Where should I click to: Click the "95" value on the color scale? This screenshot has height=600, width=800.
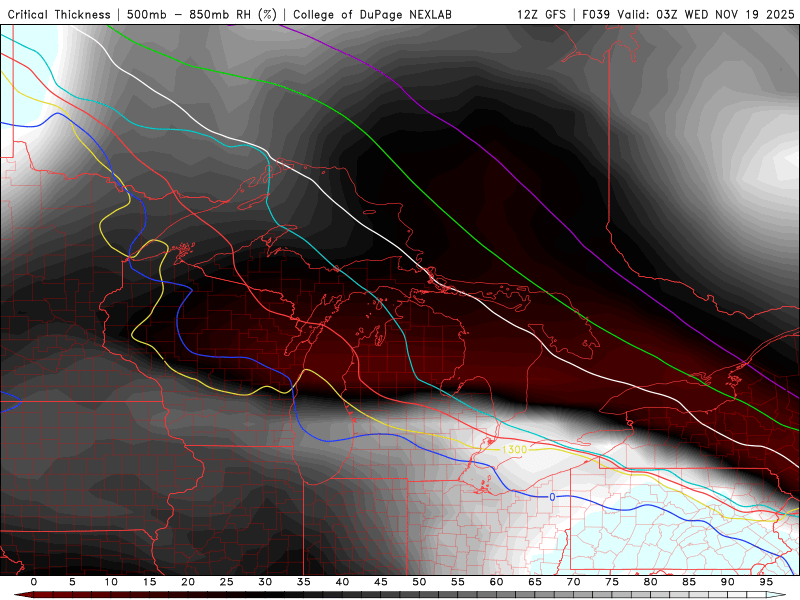(766, 582)
